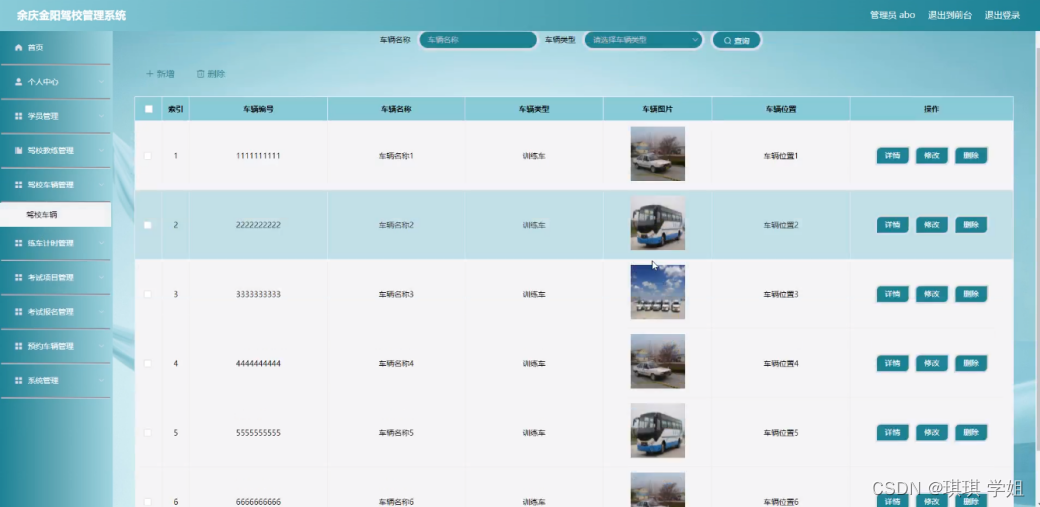Image resolution: width=1040 pixels, height=507 pixels.
Task: Click 删除 for vehicle 2222222222
Action: [971, 225]
